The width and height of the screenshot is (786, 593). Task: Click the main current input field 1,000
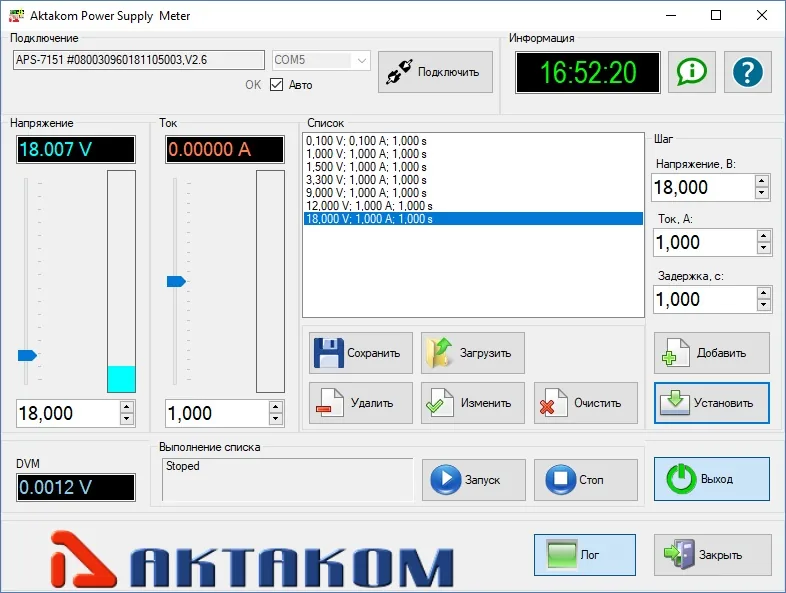point(217,414)
